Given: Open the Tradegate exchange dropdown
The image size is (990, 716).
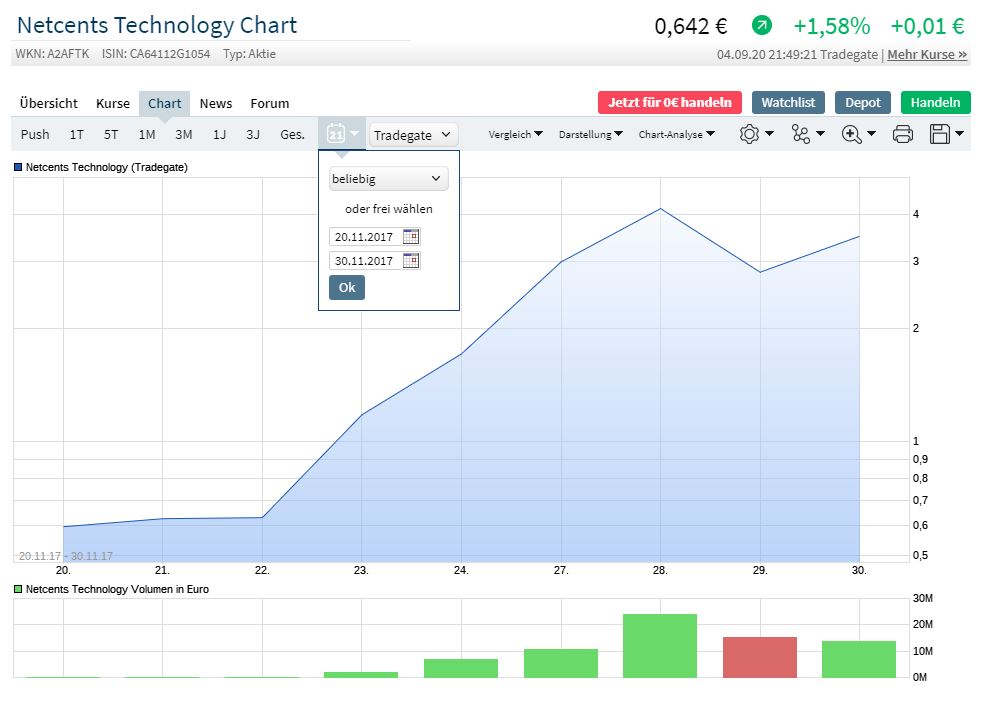Looking at the screenshot, I should tap(413, 134).
